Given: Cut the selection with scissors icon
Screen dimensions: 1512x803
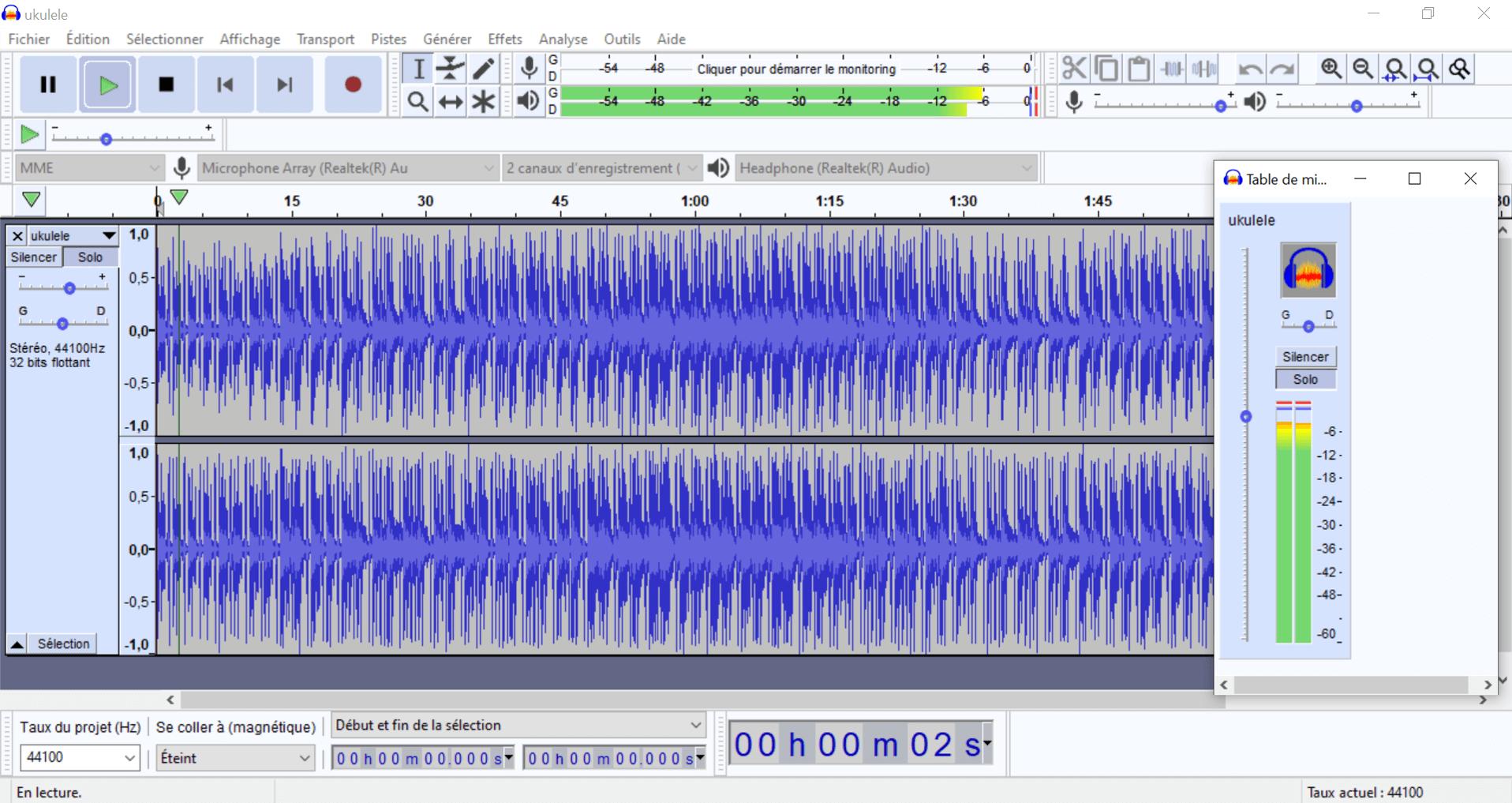Looking at the screenshot, I should point(1075,68).
